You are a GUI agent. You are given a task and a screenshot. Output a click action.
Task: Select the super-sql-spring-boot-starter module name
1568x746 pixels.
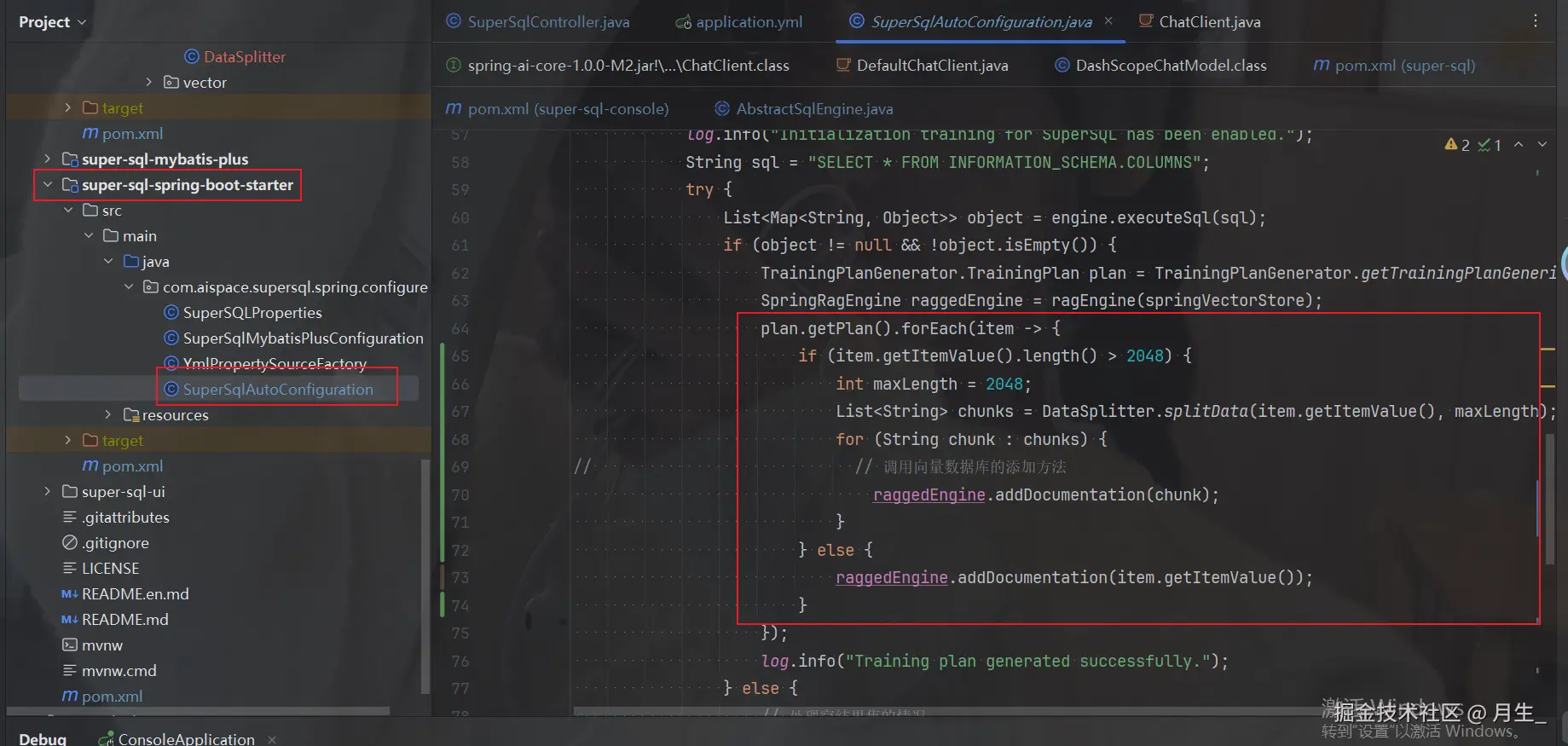188,185
